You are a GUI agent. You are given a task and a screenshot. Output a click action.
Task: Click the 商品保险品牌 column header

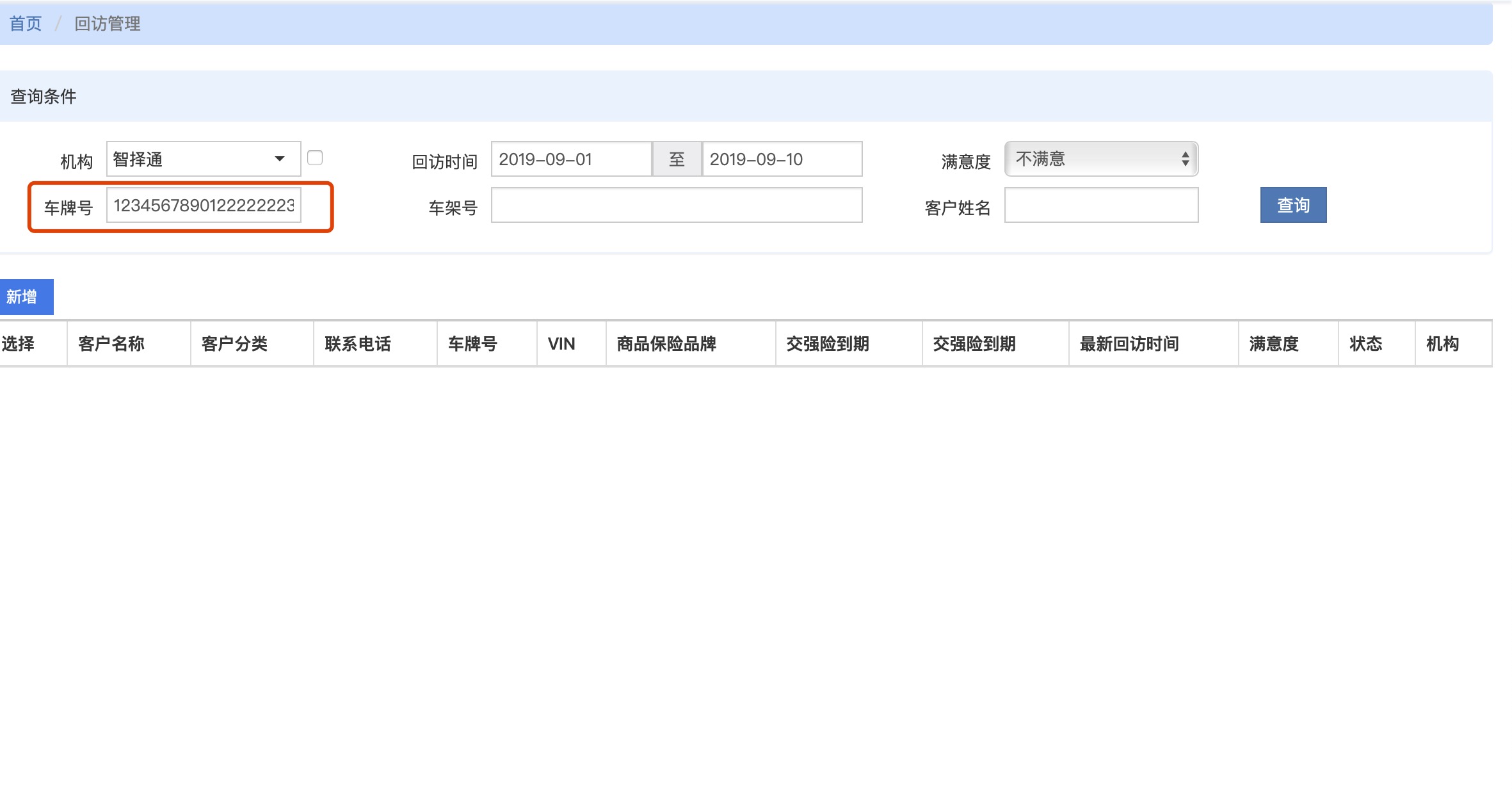coord(666,344)
